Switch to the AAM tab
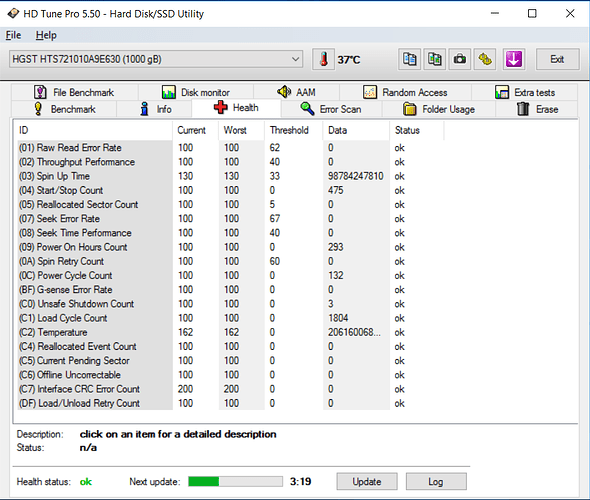This screenshot has height=500, width=590. (x=297, y=92)
